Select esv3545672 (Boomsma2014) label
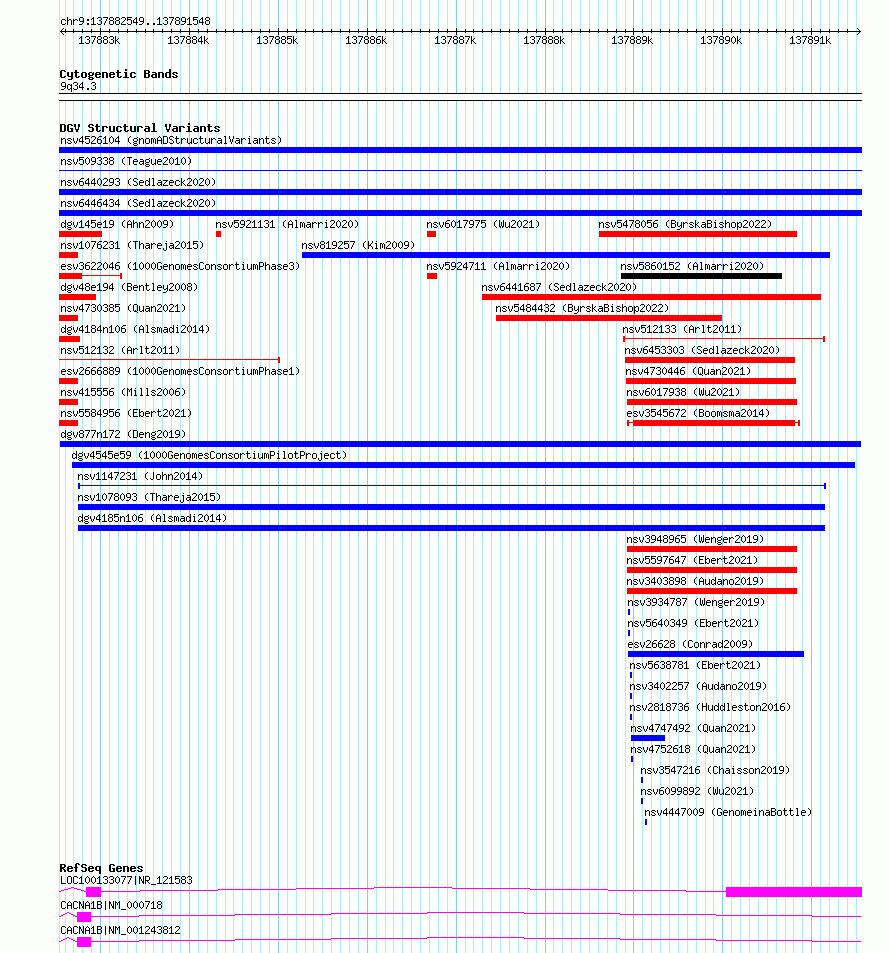The image size is (890, 953). point(699,413)
